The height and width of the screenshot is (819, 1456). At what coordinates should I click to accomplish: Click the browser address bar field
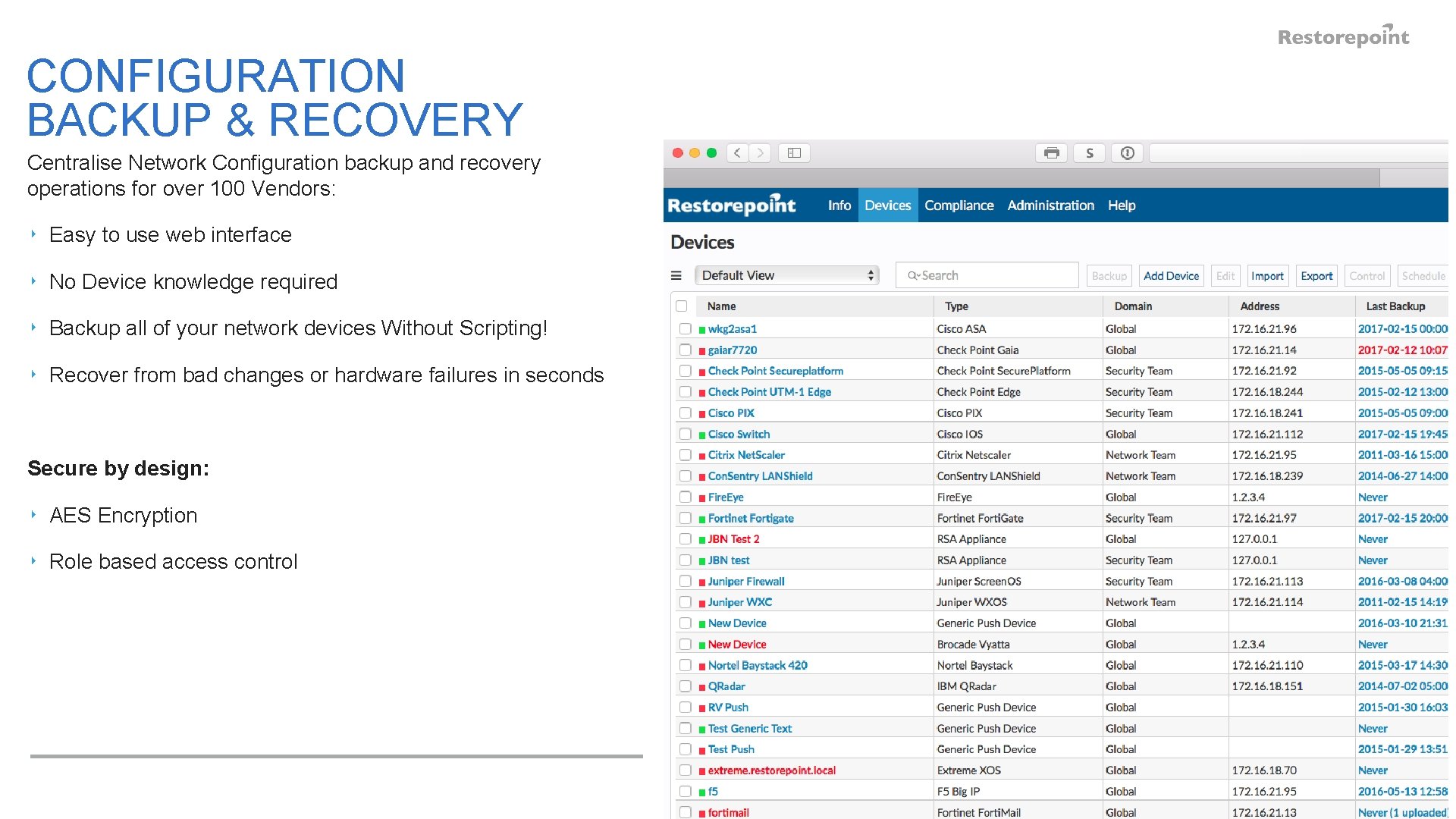pyautogui.click(x=1298, y=153)
